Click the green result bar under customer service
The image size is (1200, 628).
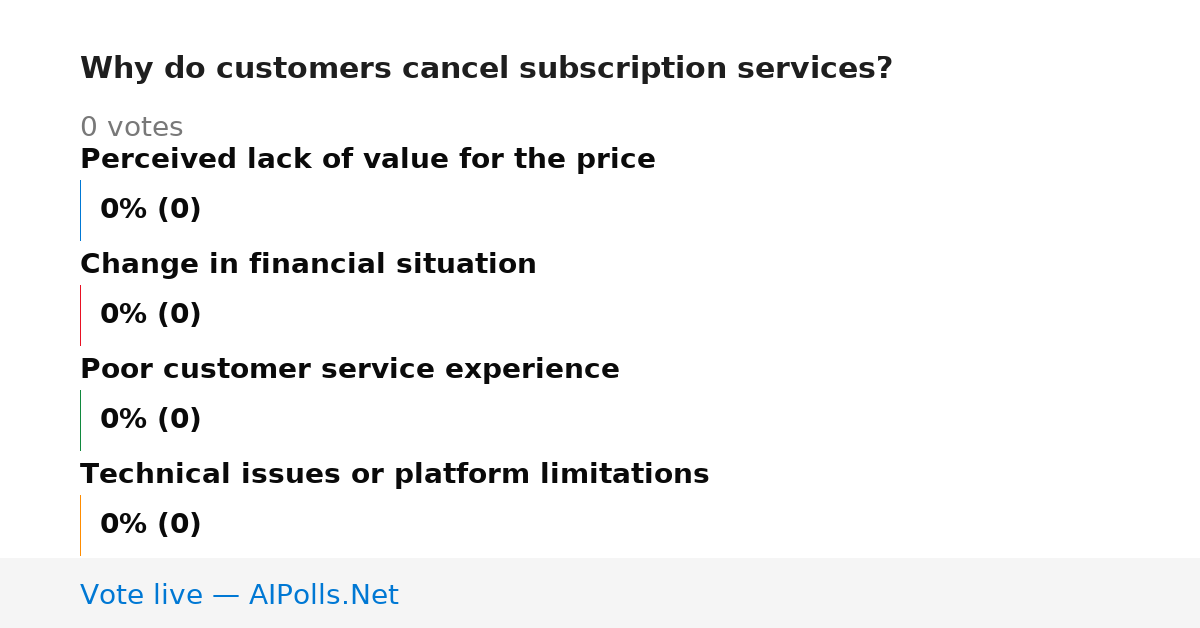coord(80,420)
